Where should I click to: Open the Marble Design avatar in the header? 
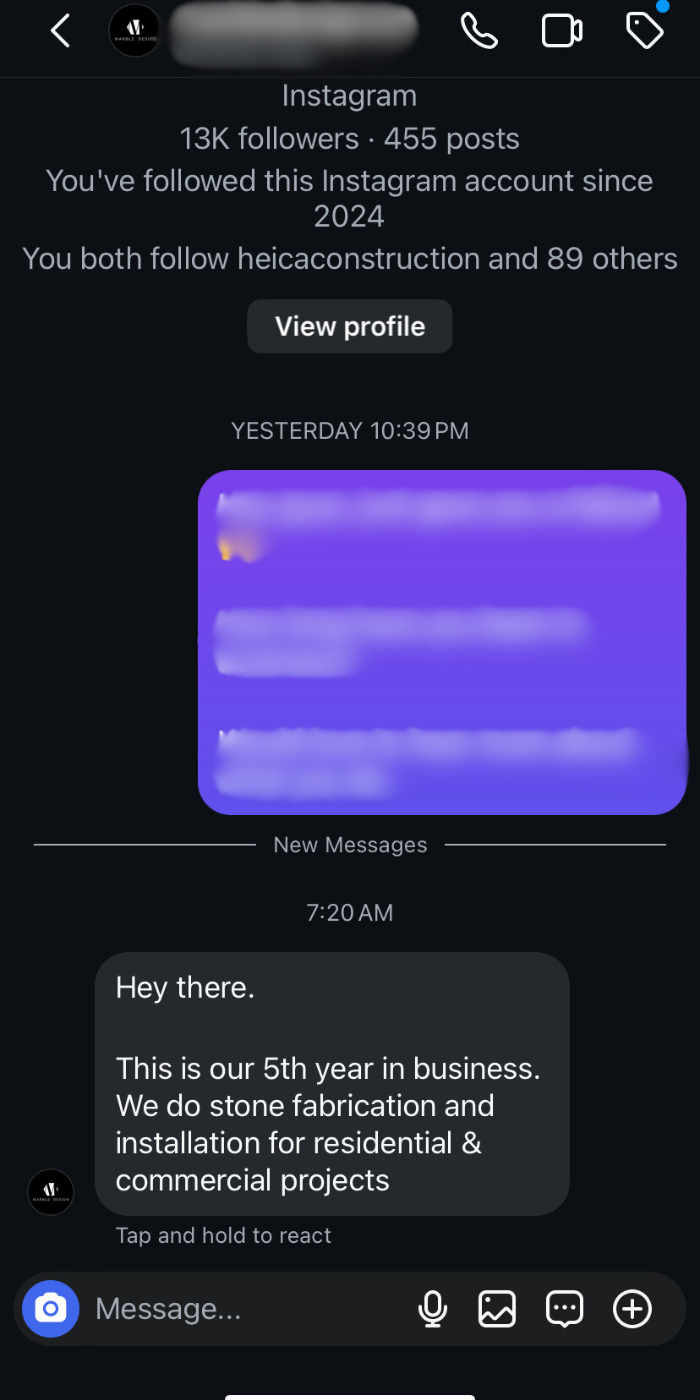pos(134,31)
